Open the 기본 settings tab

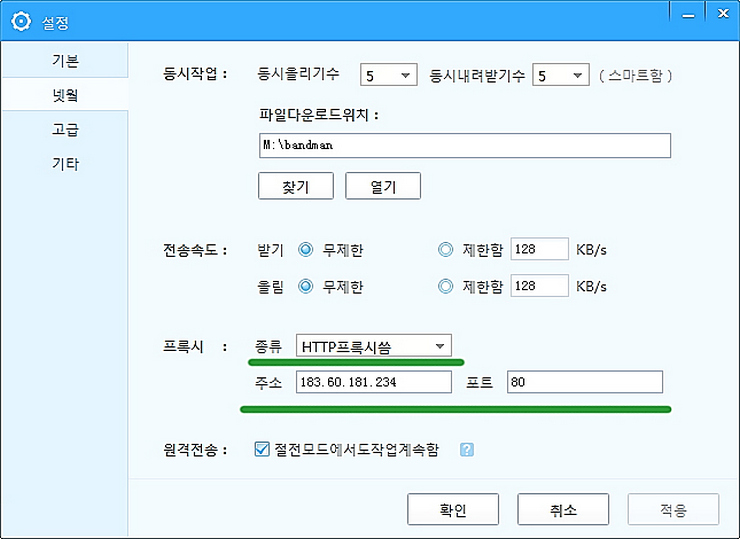(65, 60)
